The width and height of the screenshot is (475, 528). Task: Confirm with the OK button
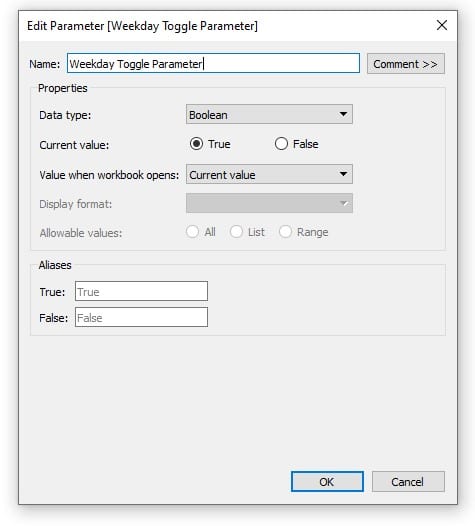(327, 482)
